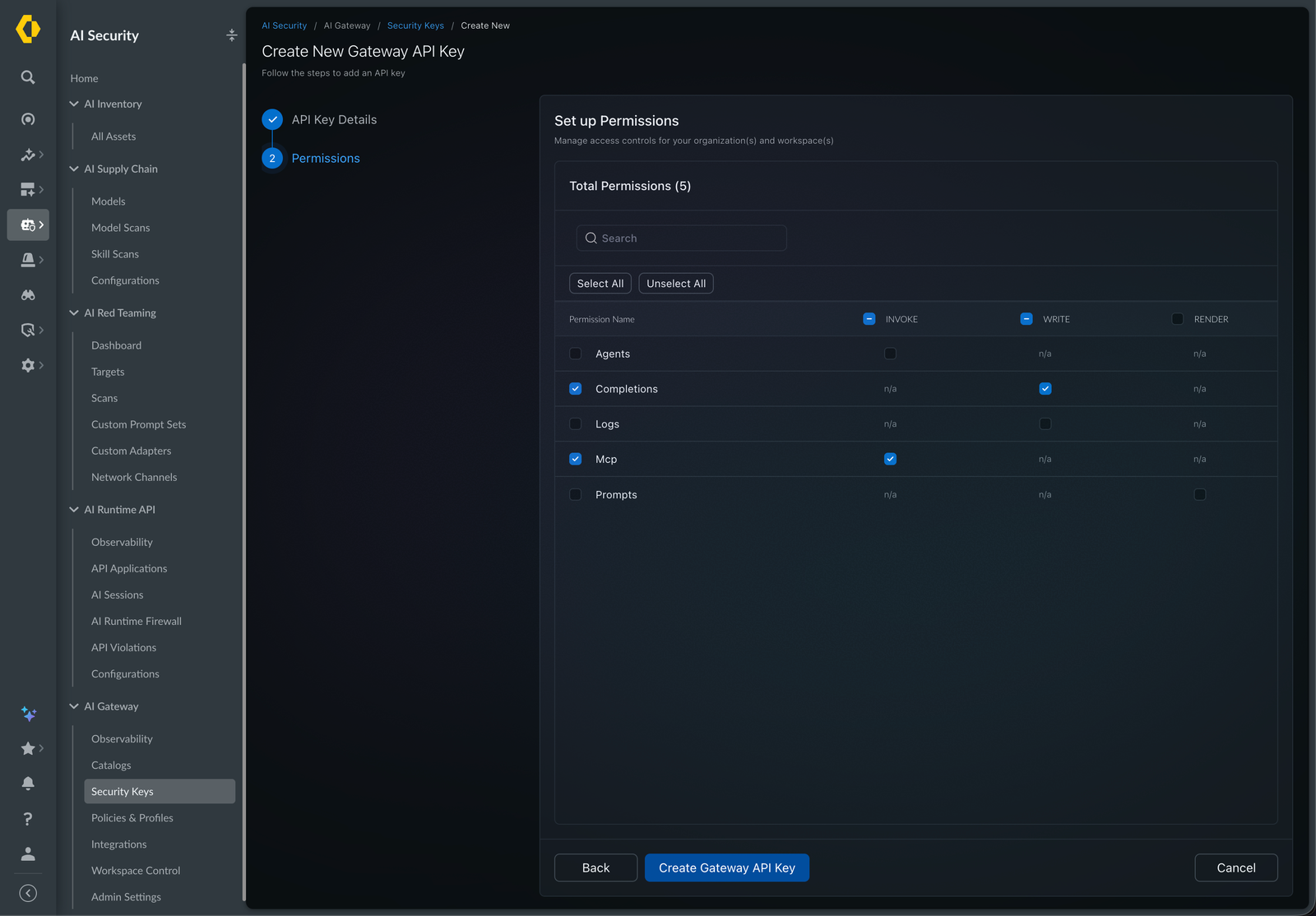Open Catalogs under AI Gateway
This screenshot has width=1316, height=916.
click(x=111, y=766)
